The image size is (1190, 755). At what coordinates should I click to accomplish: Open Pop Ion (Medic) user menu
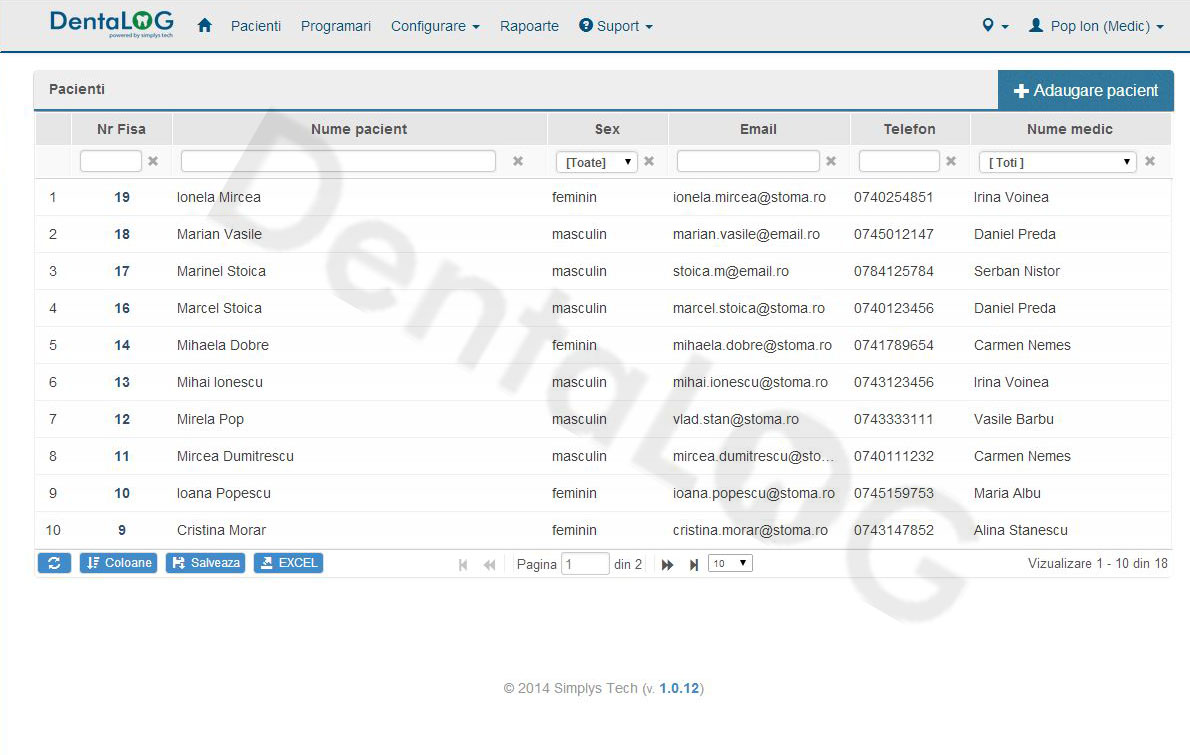(x=1096, y=26)
